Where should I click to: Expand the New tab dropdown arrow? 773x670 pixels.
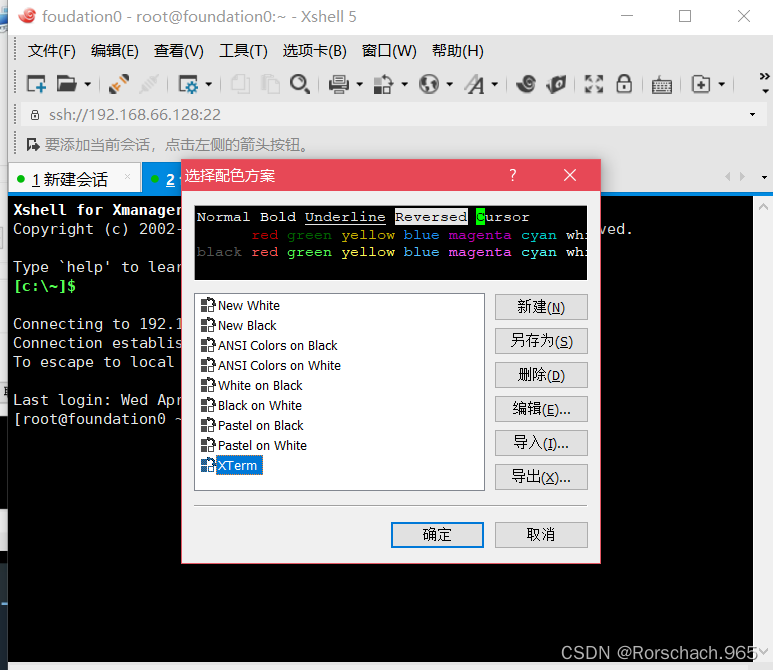click(722, 85)
